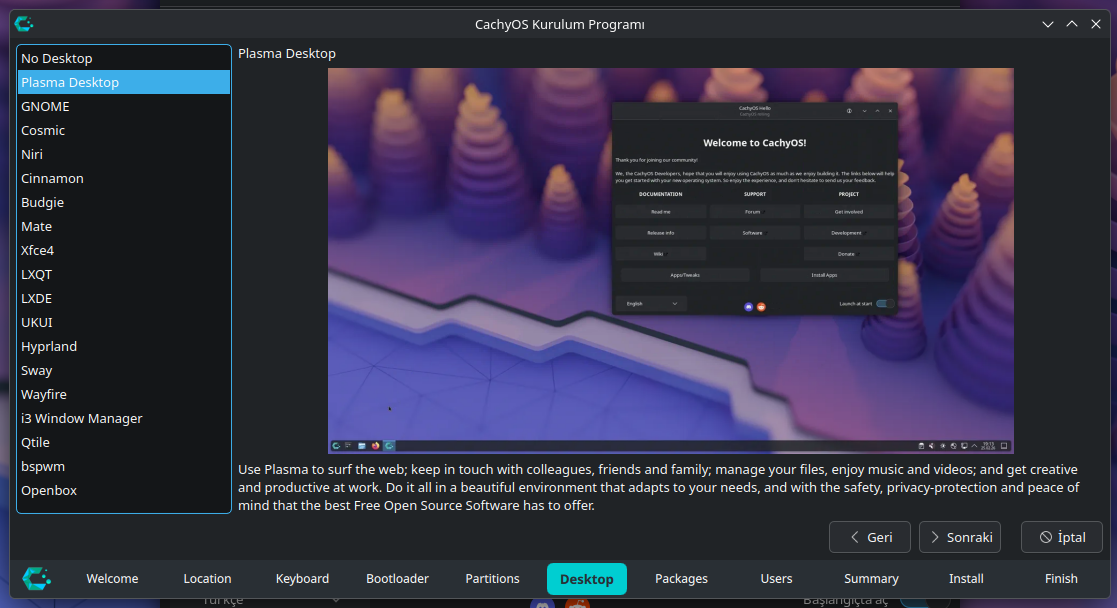Pick Sway from the list
This screenshot has height=608, width=1117.
(x=123, y=370)
